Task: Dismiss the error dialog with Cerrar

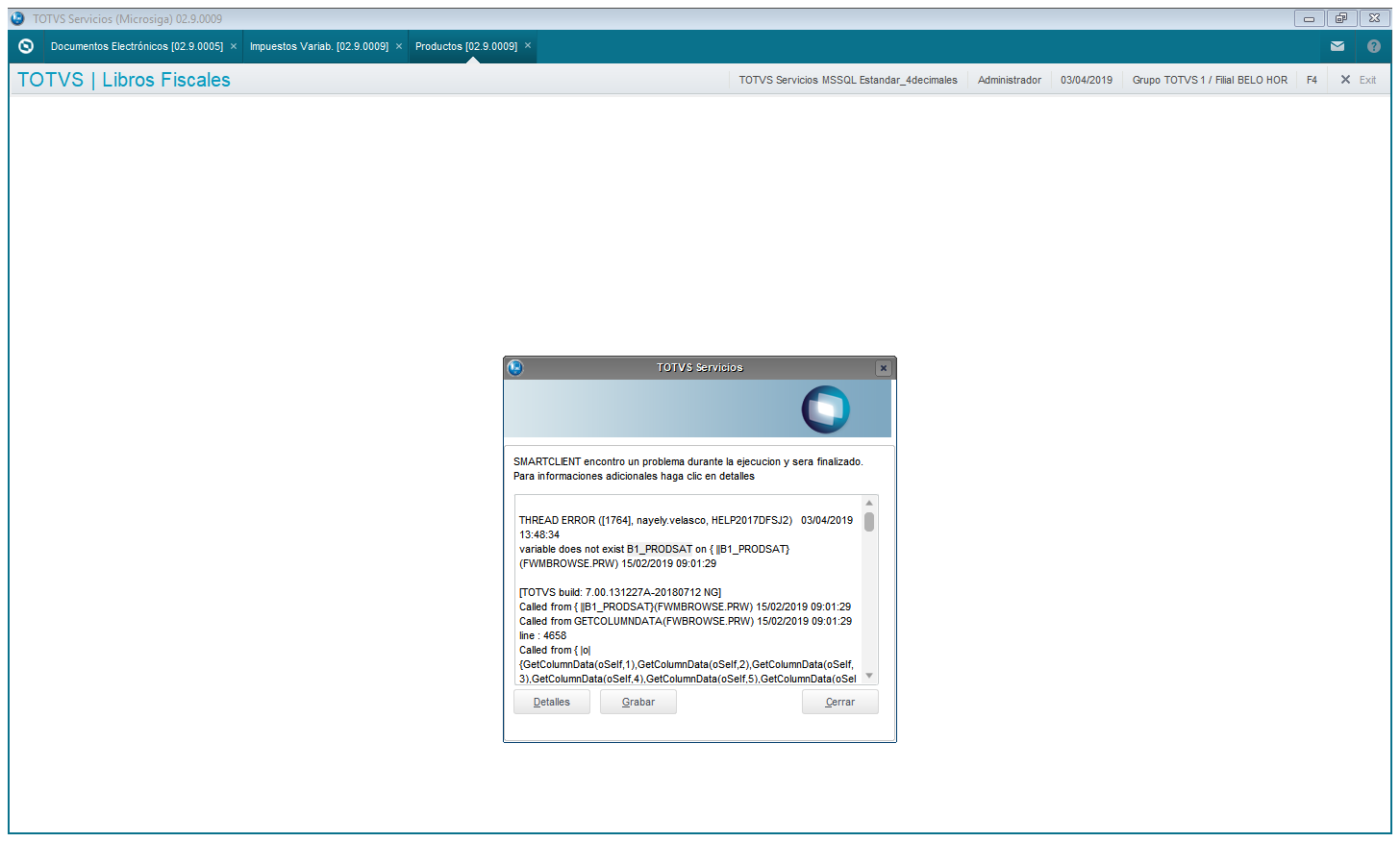Action: tap(840, 702)
